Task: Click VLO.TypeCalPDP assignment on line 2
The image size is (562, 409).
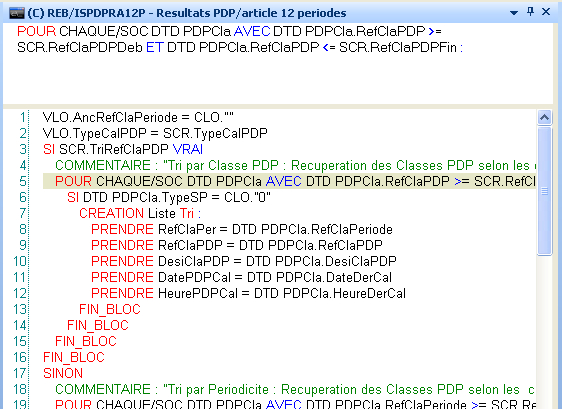Action: [155, 134]
